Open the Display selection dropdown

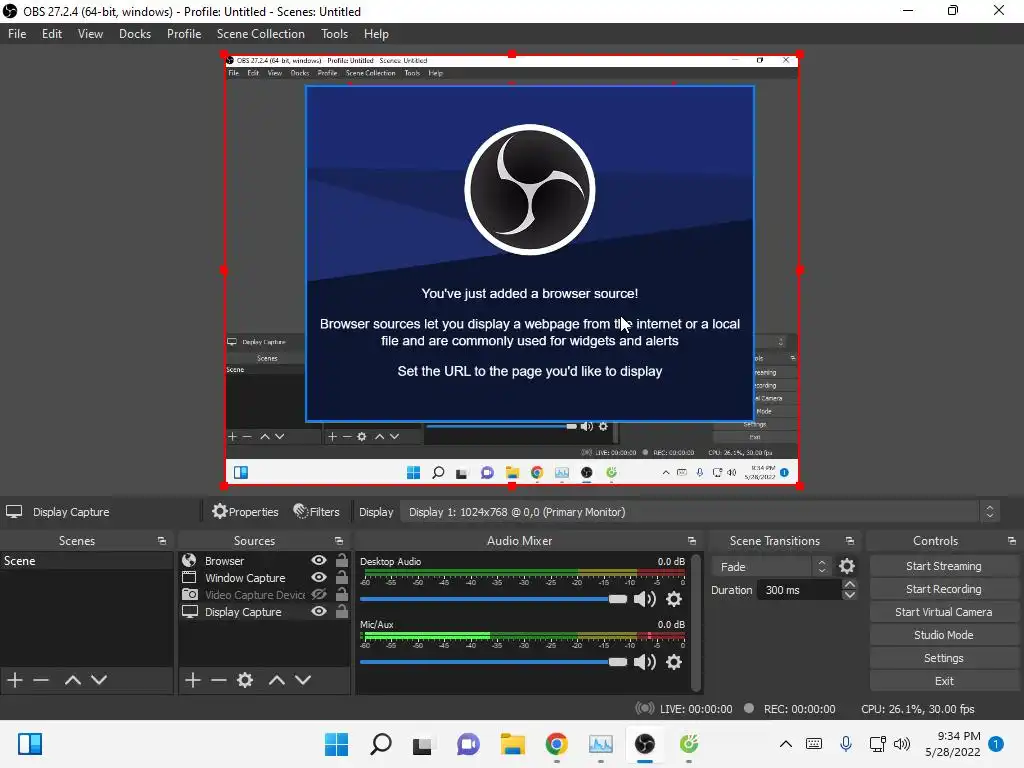point(699,512)
